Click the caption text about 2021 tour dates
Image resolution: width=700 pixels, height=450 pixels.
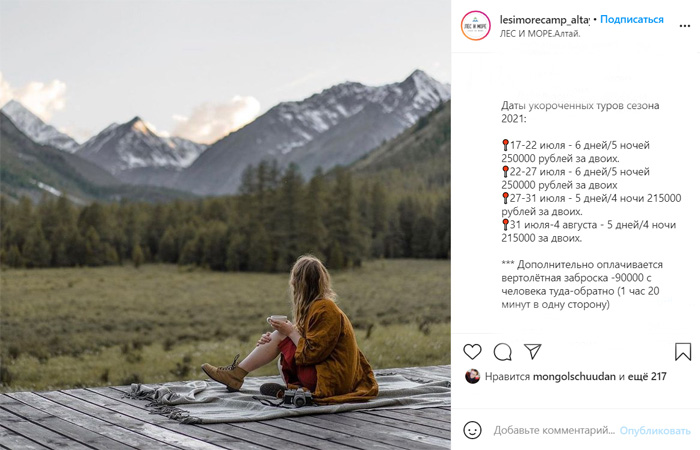(x=580, y=112)
